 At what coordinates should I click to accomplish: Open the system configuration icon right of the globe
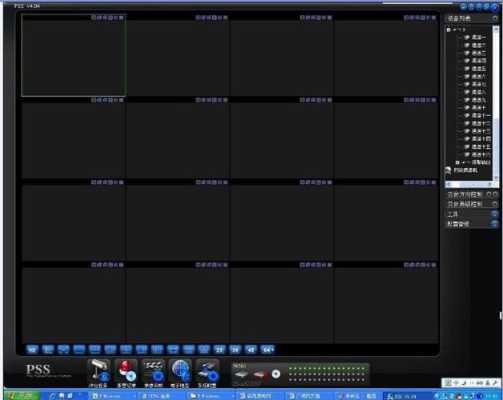coord(208,373)
